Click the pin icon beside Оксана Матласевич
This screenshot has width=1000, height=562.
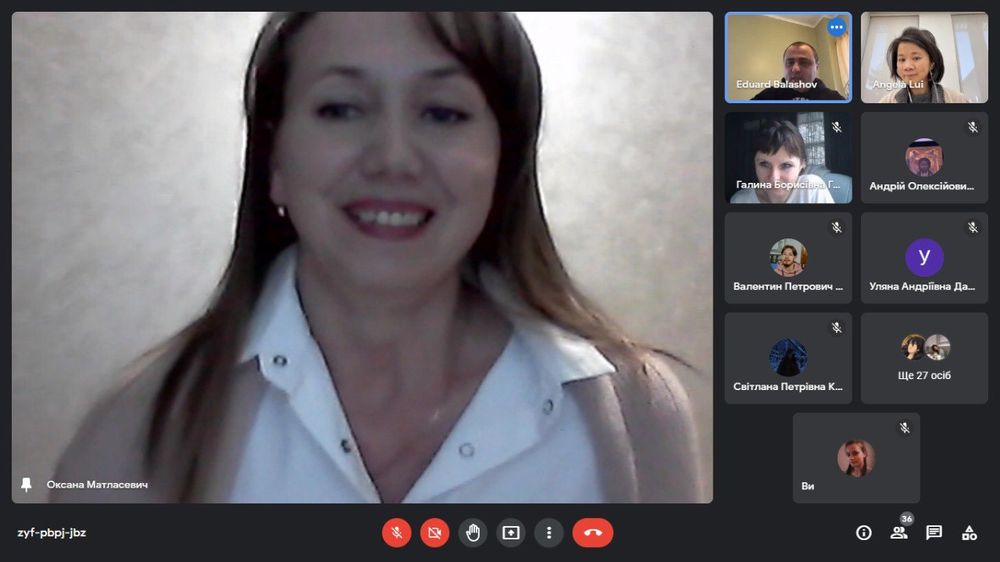click(x=26, y=484)
